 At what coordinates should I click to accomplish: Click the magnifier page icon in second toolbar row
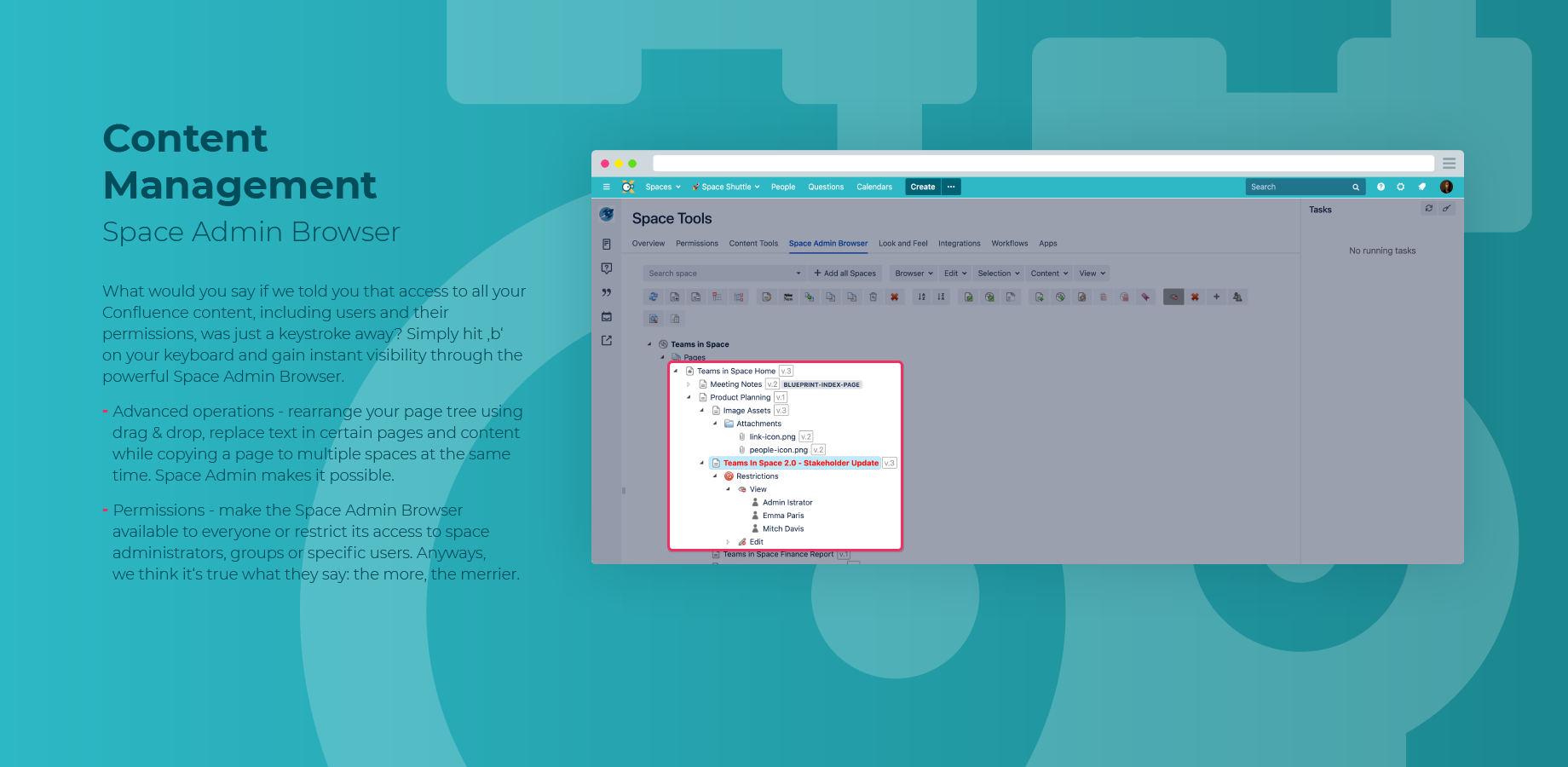(654, 319)
